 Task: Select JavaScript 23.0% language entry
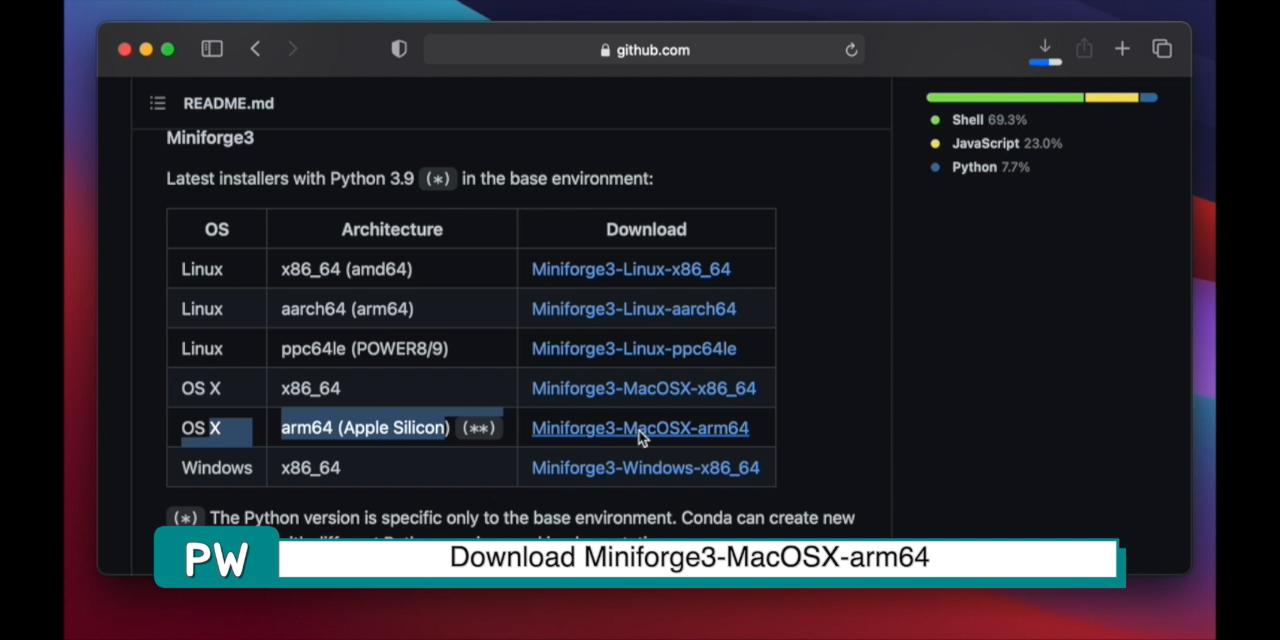point(996,144)
